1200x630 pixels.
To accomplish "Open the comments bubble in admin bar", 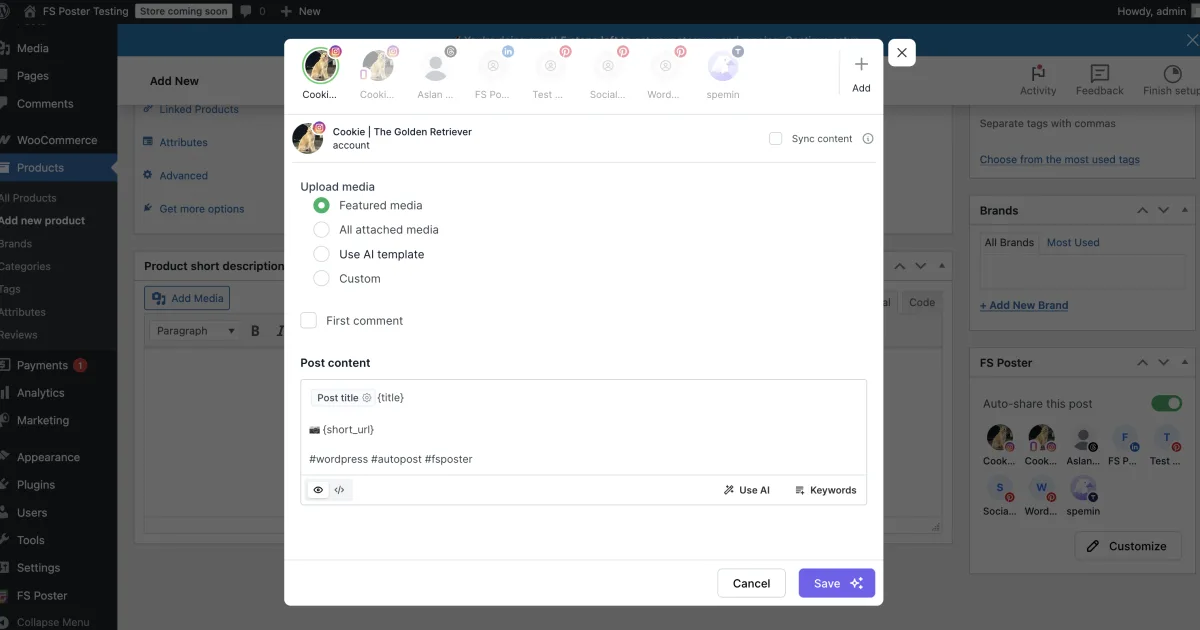I will [x=246, y=11].
